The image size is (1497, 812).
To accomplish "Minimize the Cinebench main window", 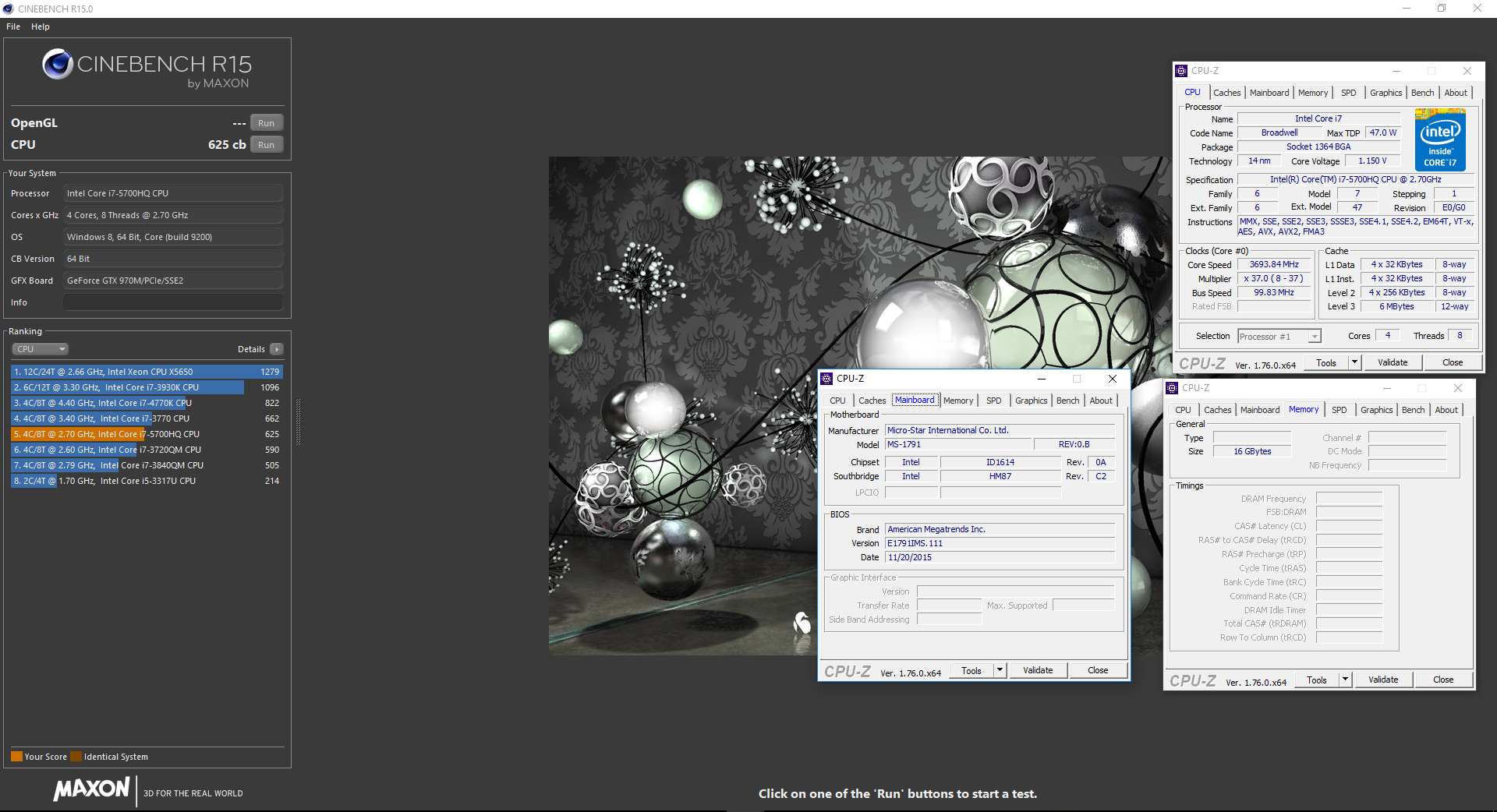I will pyautogui.click(x=1407, y=9).
